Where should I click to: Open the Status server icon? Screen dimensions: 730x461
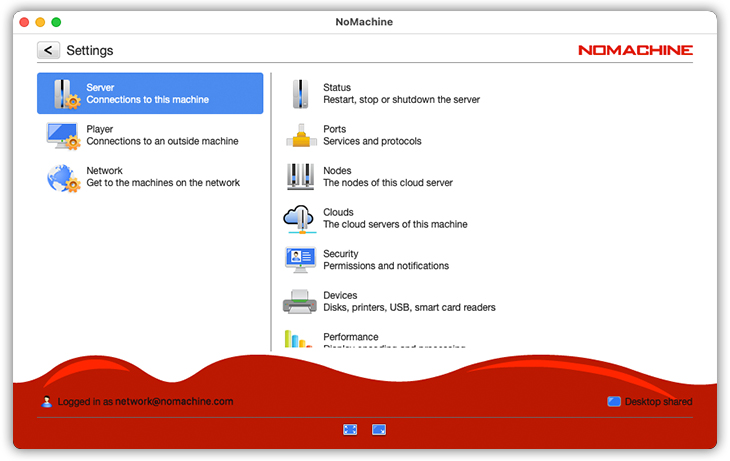point(300,94)
